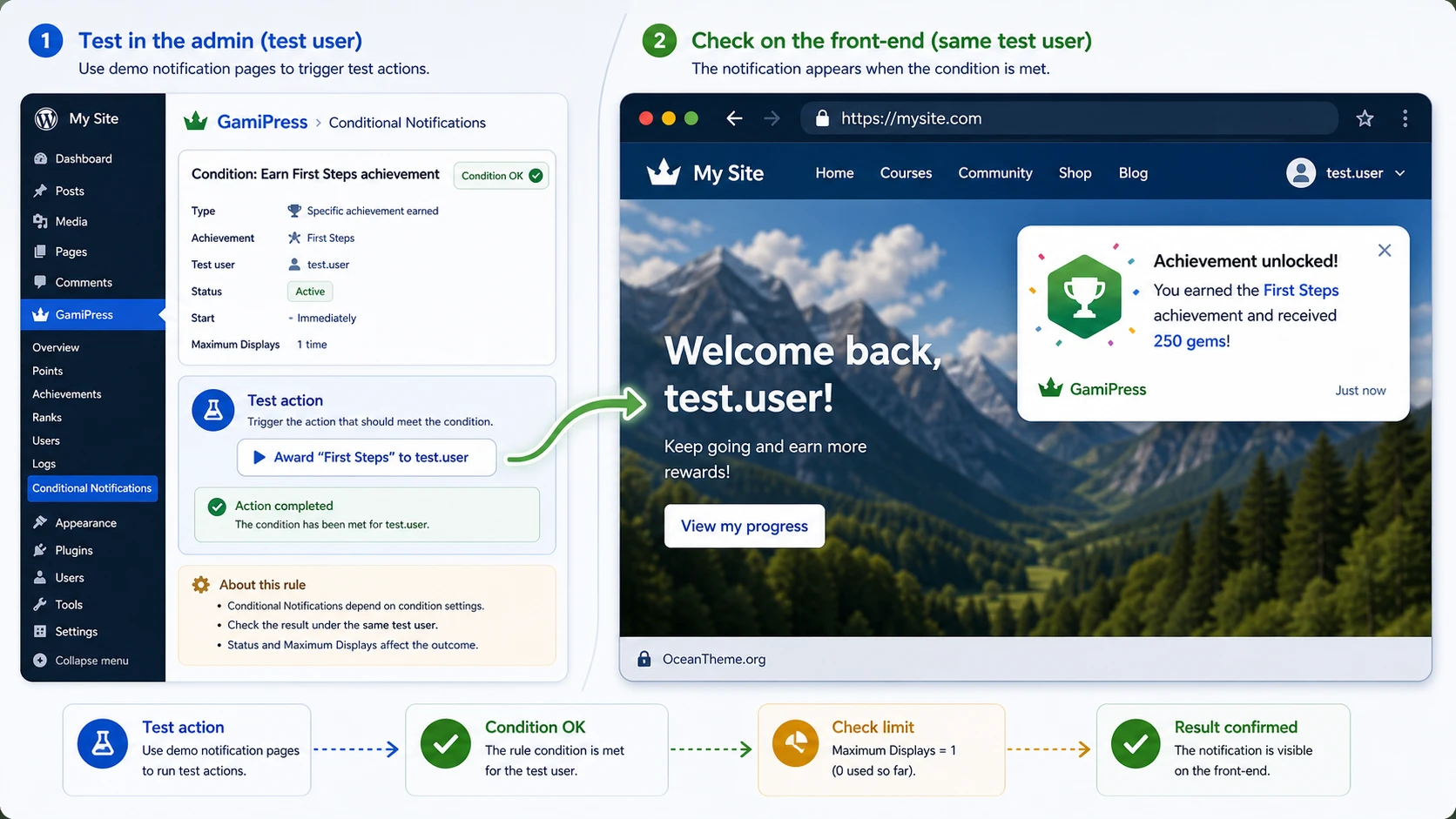Open the browser three-dot menu
This screenshot has width=1456, height=819.
pos(1405,118)
